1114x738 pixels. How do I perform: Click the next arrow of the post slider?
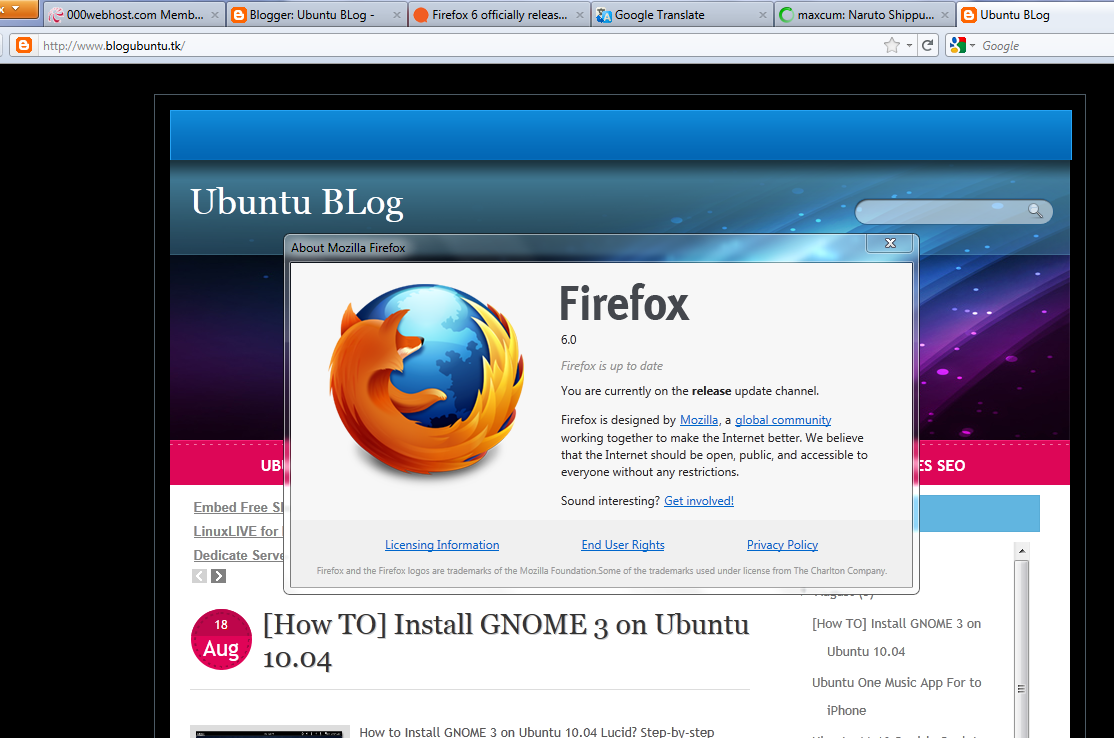[x=219, y=576]
